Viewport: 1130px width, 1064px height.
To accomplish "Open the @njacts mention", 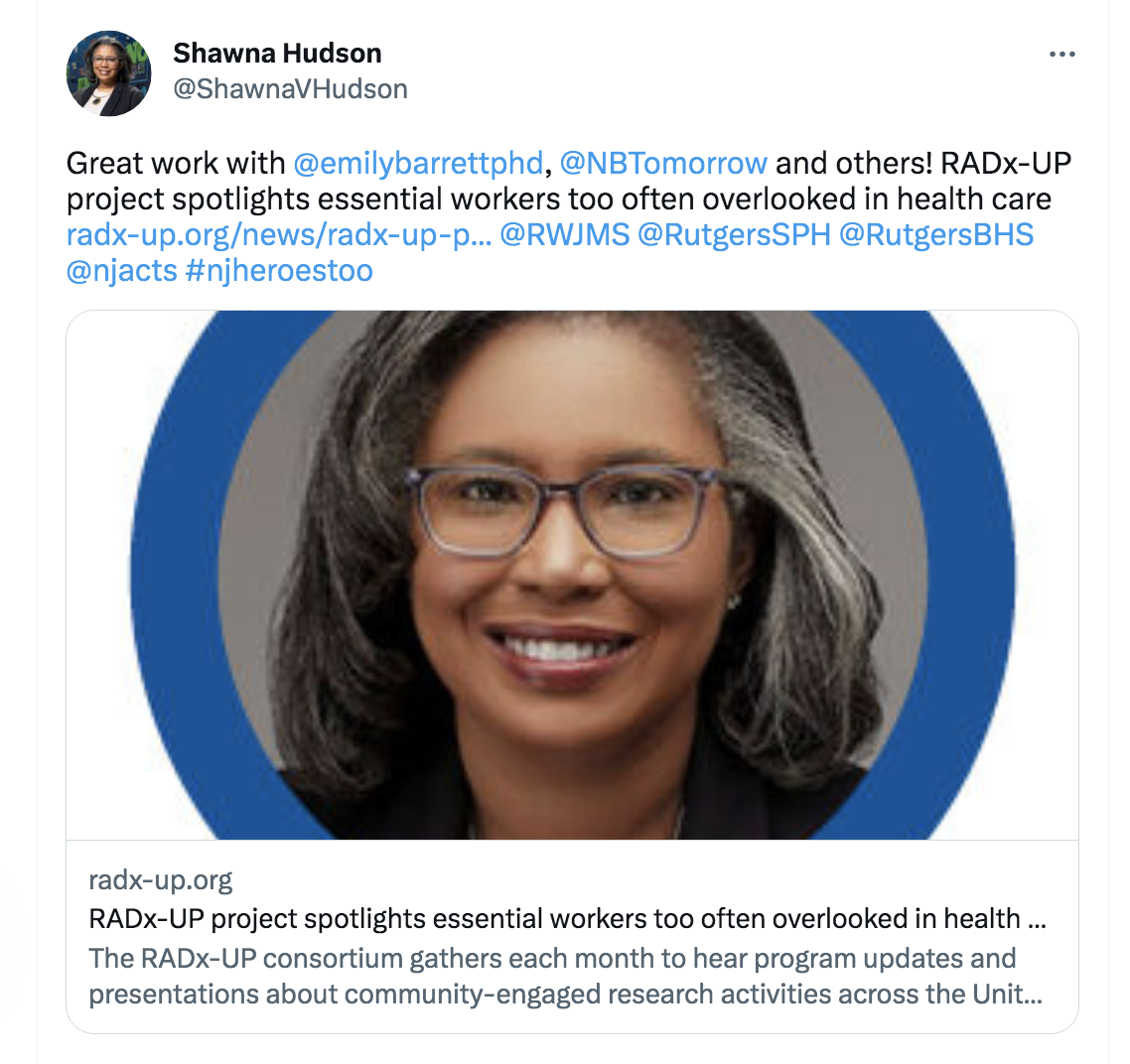I will [122, 272].
